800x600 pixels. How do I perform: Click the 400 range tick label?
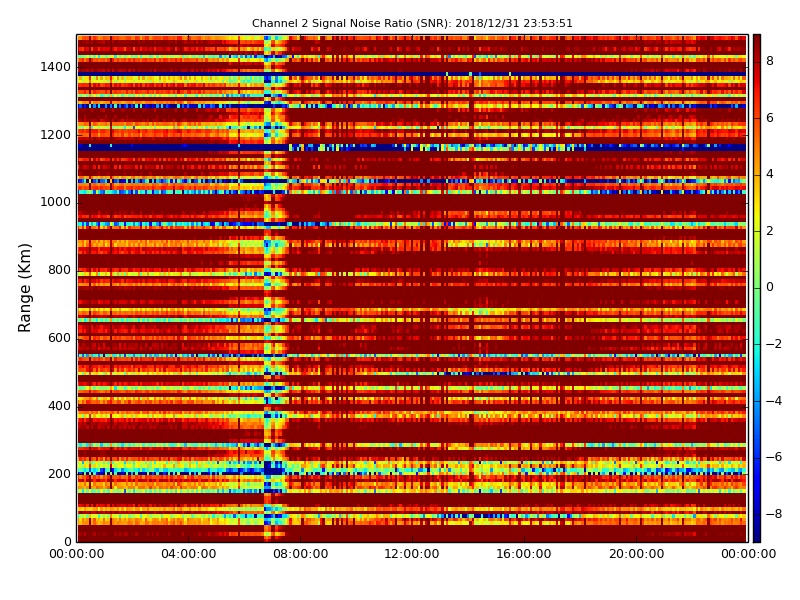click(x=59, y=406)
